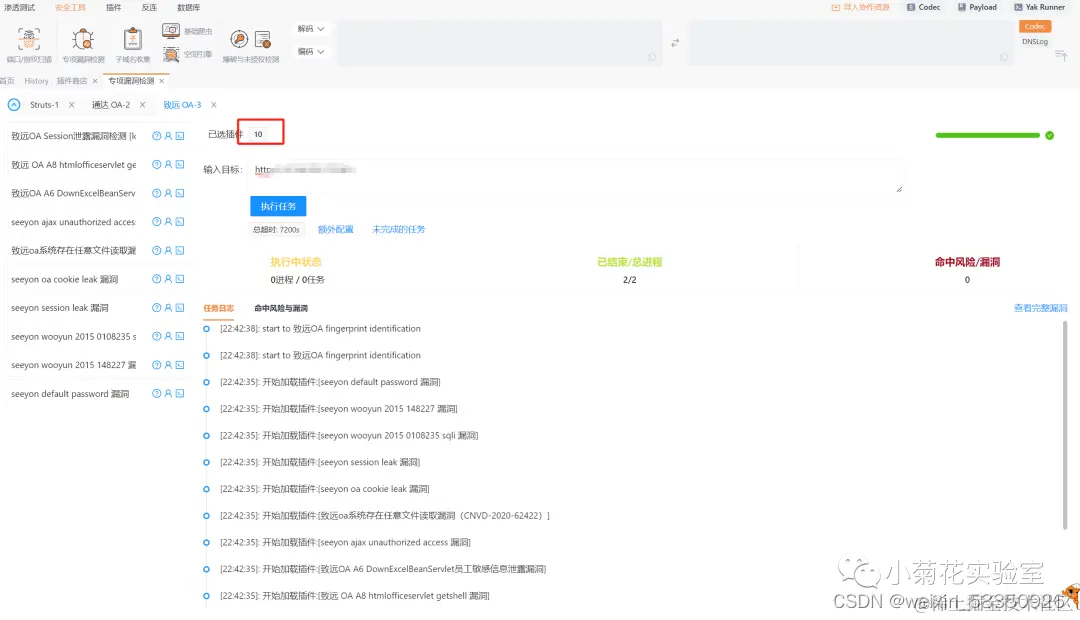Expand the 编码 encode dropdown

point(311,52)
